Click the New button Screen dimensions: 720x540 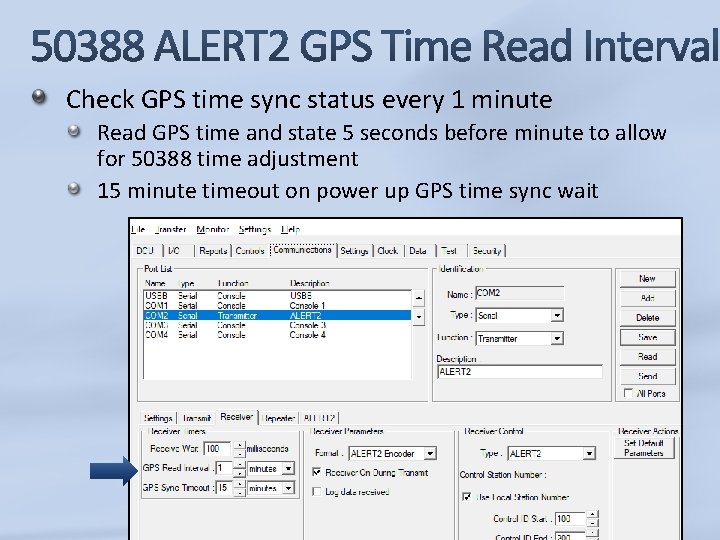click(x=647, y=279)
